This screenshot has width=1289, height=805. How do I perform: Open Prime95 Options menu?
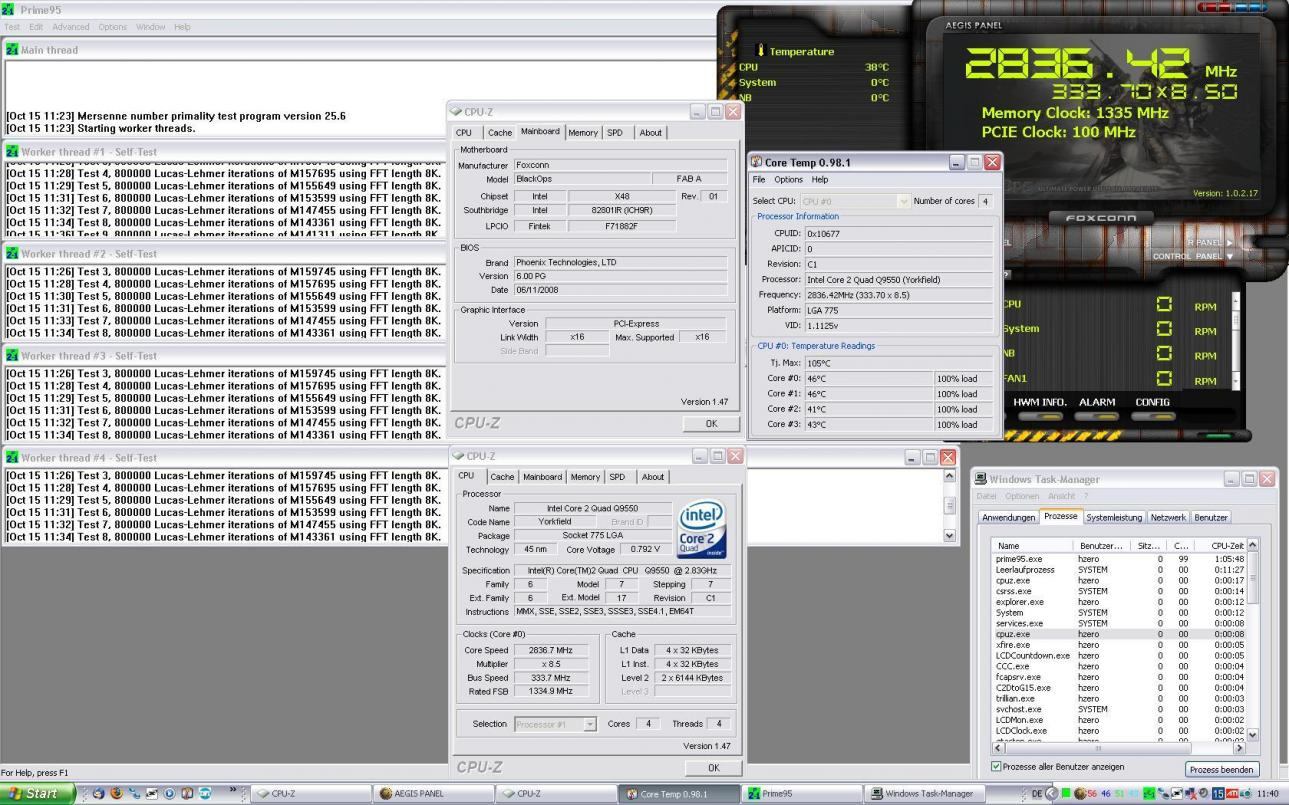[x=112, y=27]
